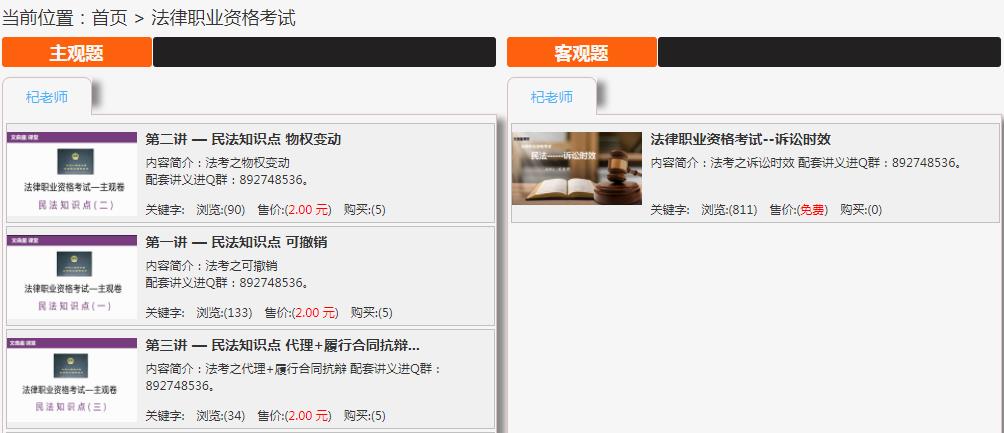Click the 免费 price label
Image resolution: width=1004 pixels, height=433 pixels.
tap(813, 209)
